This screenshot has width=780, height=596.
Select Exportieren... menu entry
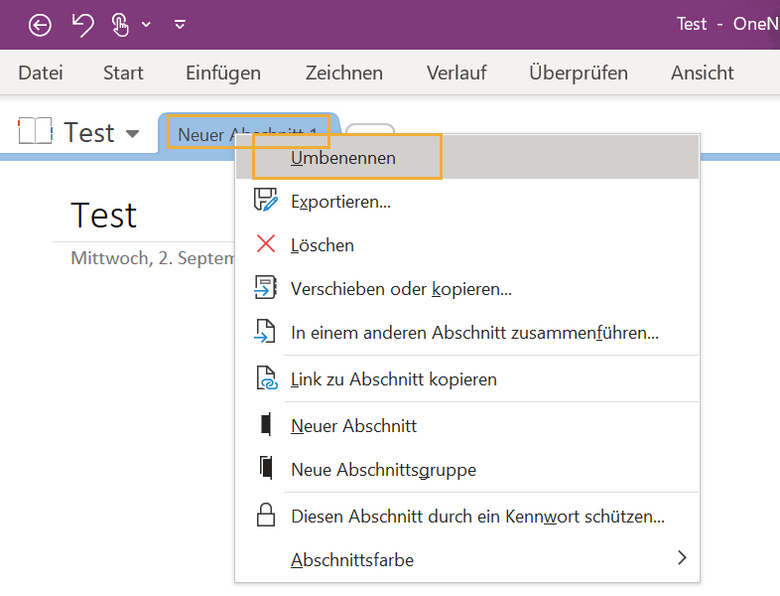click(x=467, y=201)
